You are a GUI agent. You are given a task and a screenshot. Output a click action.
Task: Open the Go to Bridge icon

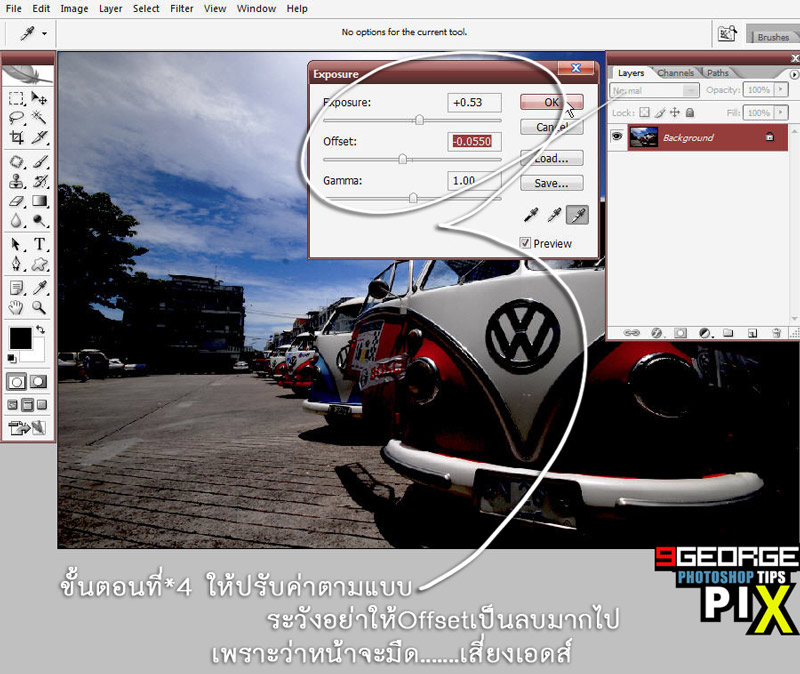[x=727, y=34]
